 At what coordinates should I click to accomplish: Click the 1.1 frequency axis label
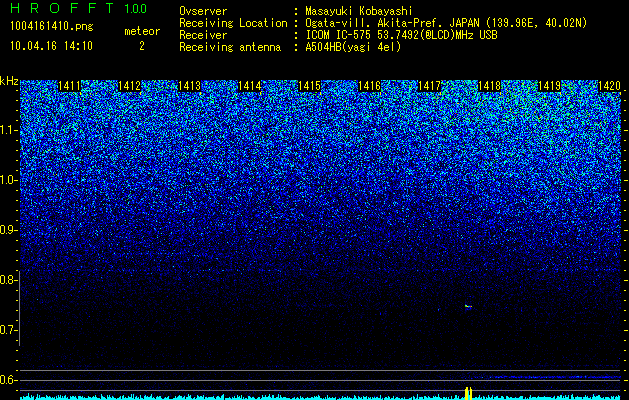(8, 130)
